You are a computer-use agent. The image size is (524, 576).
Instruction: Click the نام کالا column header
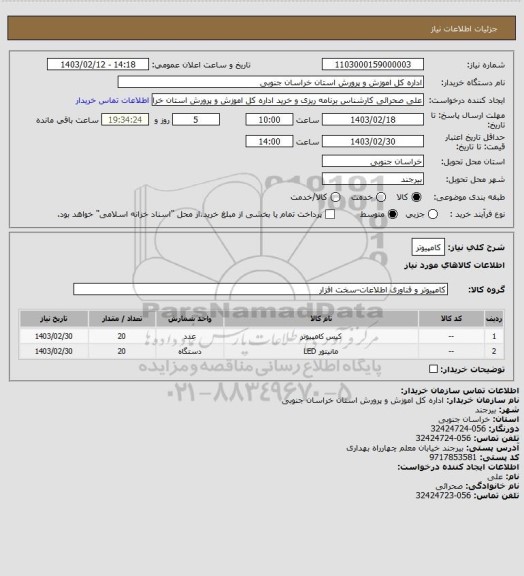[321, 319]
